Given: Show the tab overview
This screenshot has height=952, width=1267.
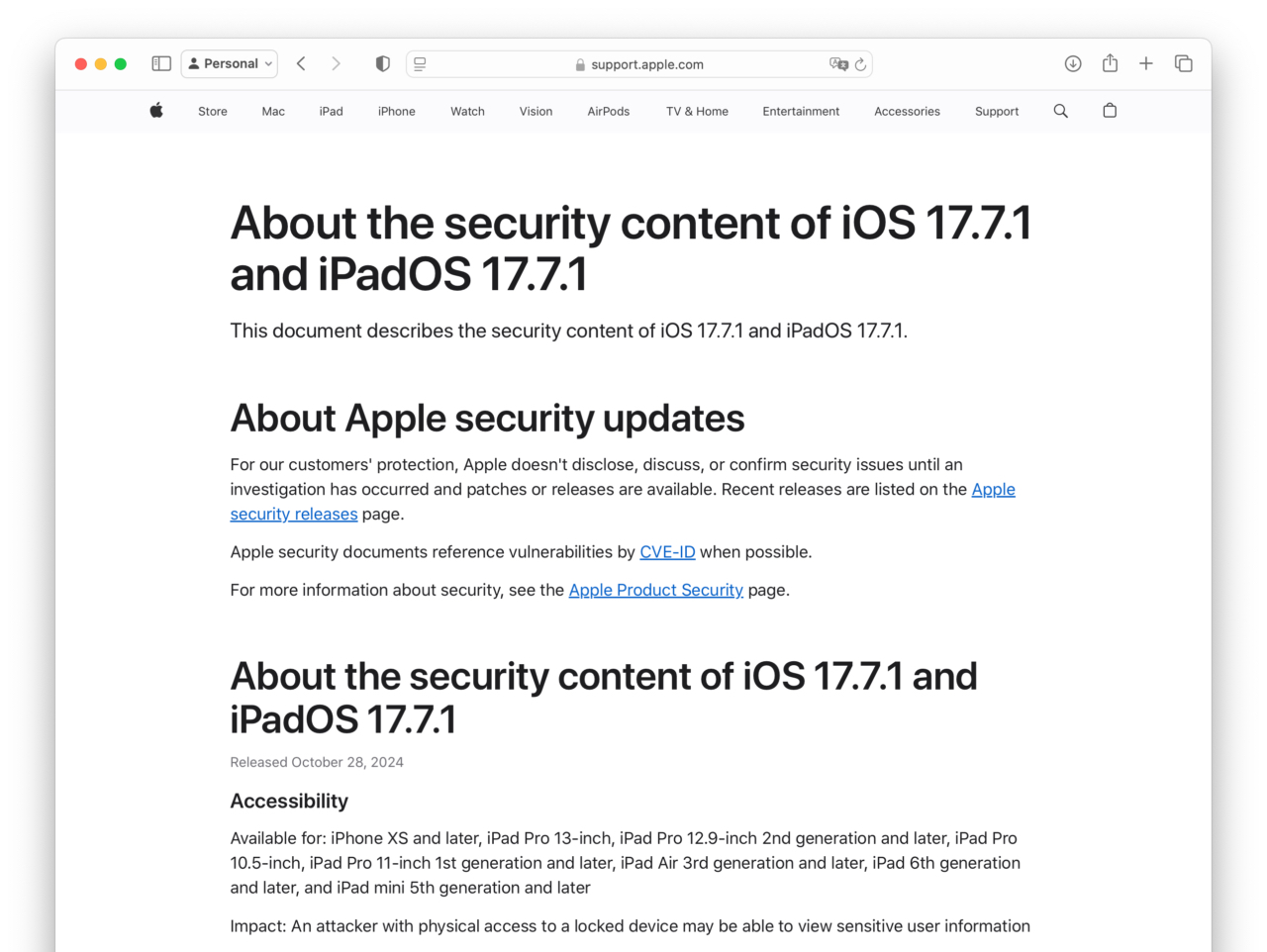Looking at the screenshot, I should [1183, 63].
